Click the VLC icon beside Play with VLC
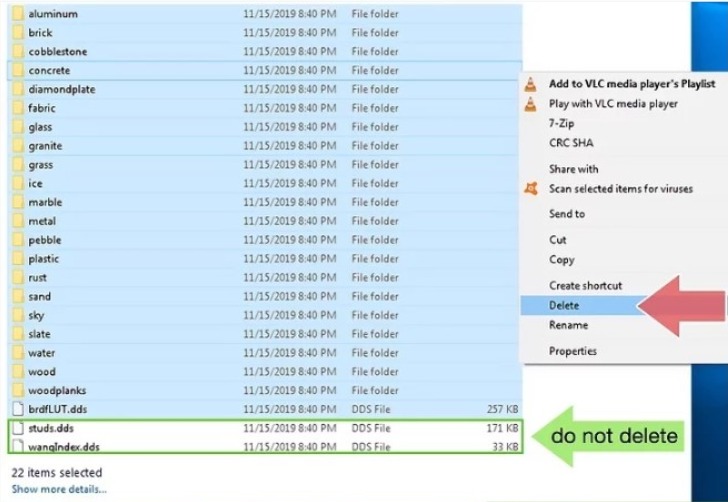The image size is (728, 502). [x=532, y=104]
